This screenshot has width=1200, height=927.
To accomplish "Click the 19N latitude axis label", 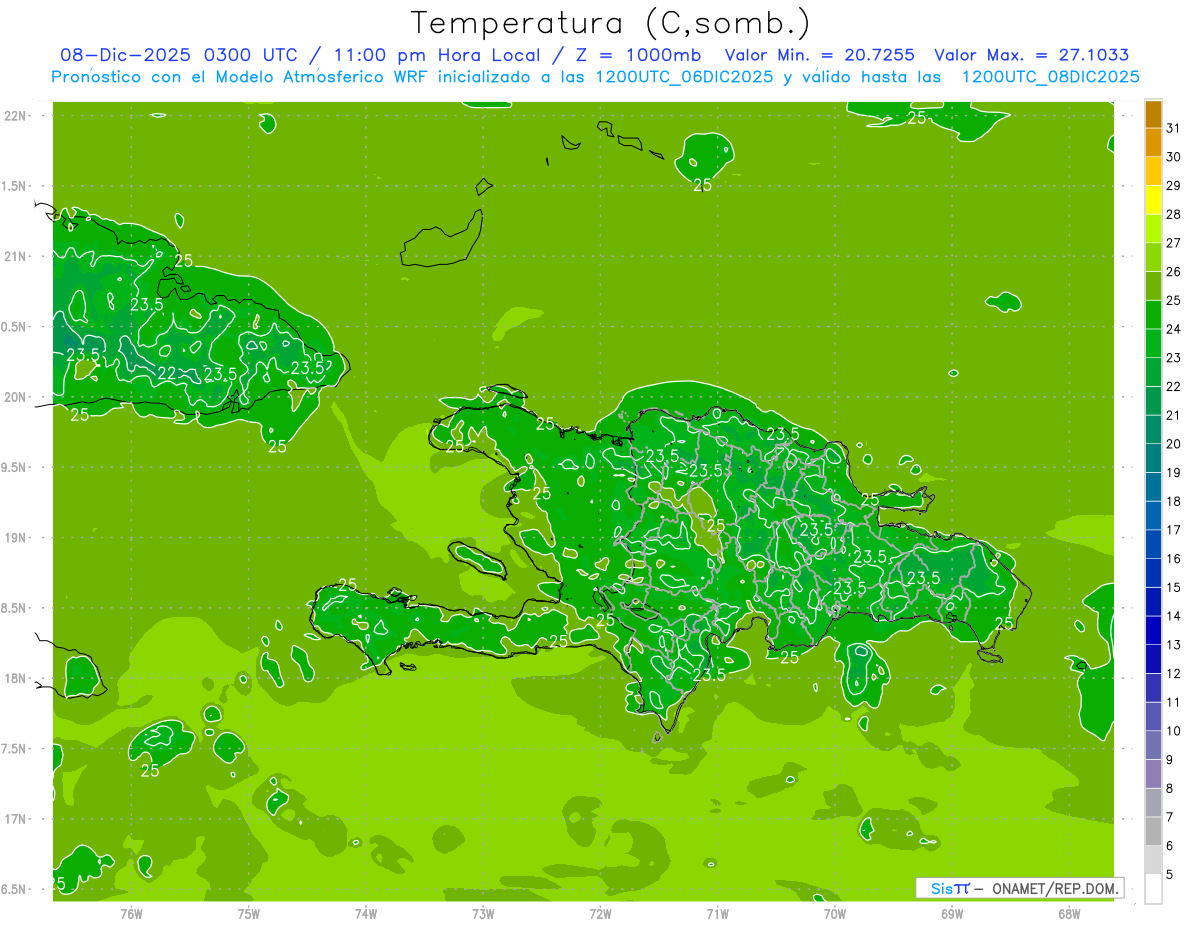I will tap(16, 537).
